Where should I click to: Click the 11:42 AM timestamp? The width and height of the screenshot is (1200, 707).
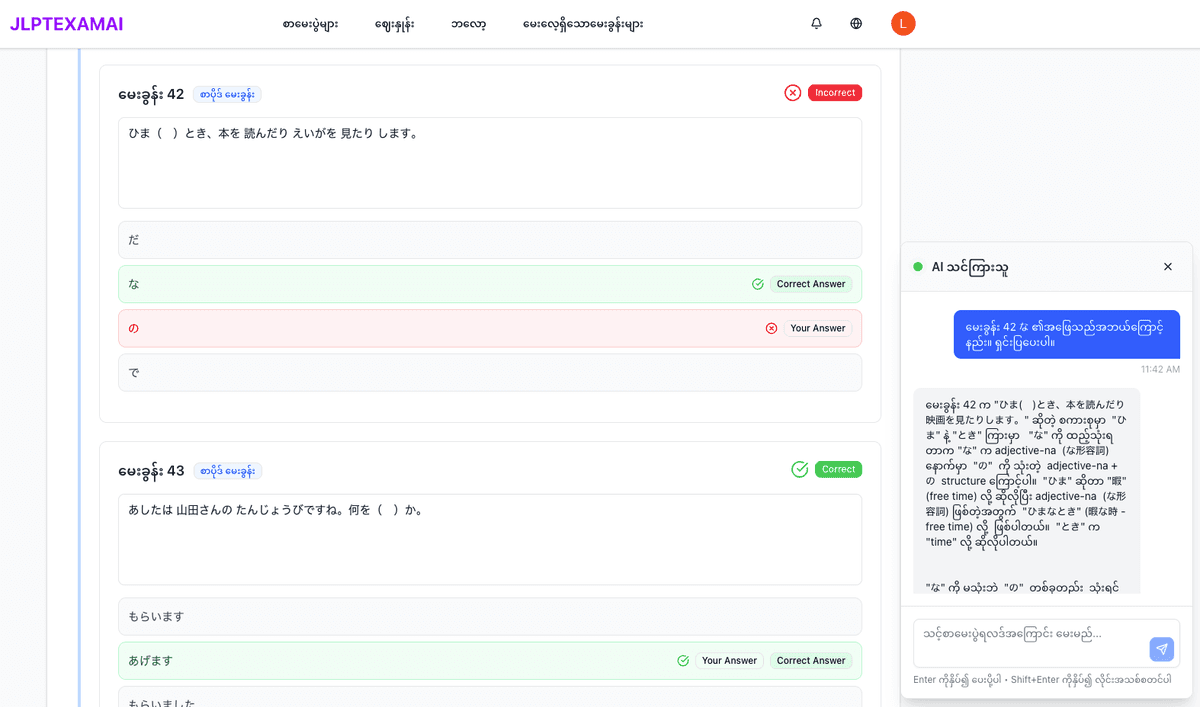click(x=1160, y=369)
